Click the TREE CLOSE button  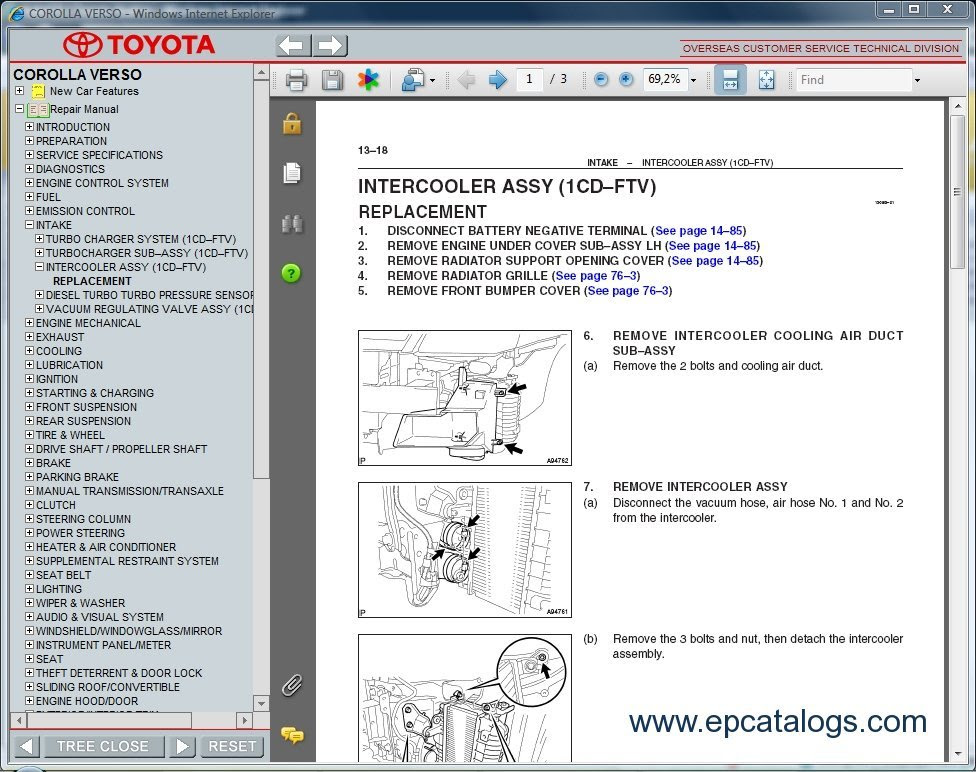point(103,746)
